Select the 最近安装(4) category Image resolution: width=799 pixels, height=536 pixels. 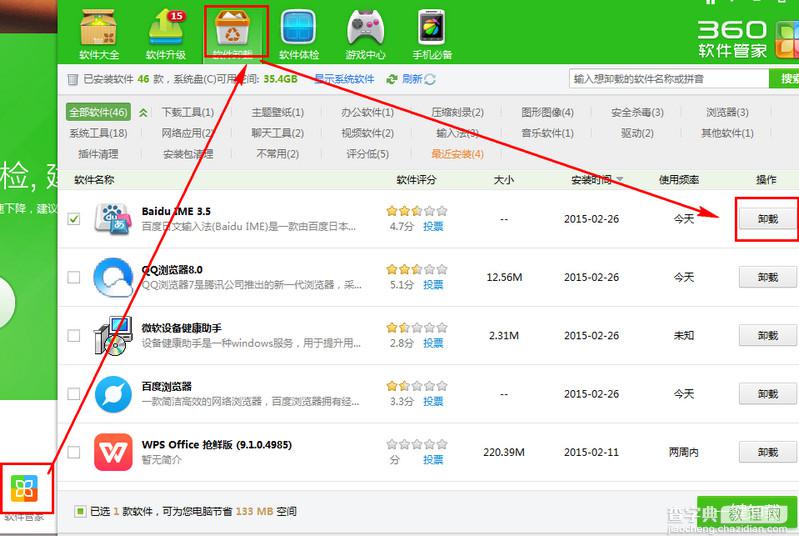457,154
